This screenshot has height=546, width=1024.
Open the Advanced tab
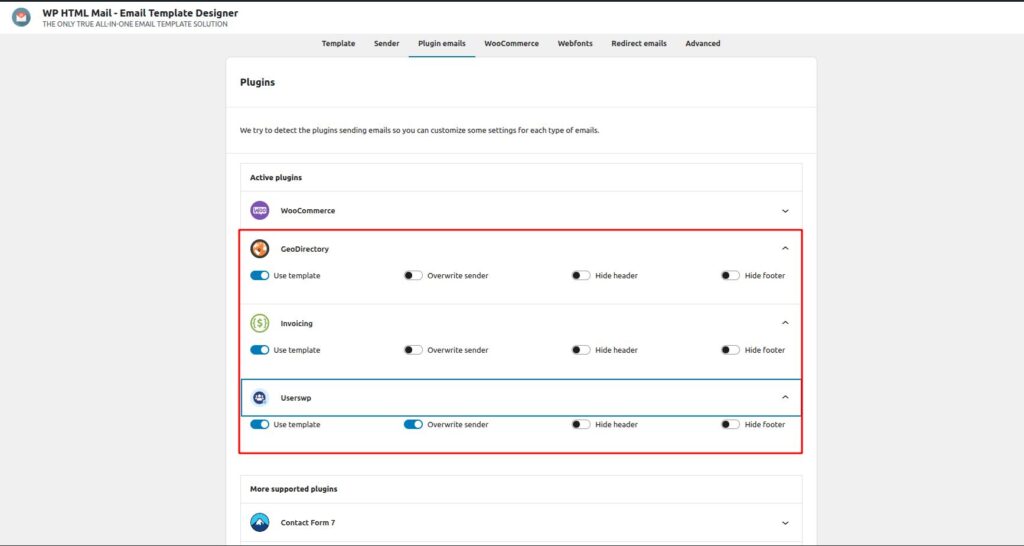[x=703, y=43]
